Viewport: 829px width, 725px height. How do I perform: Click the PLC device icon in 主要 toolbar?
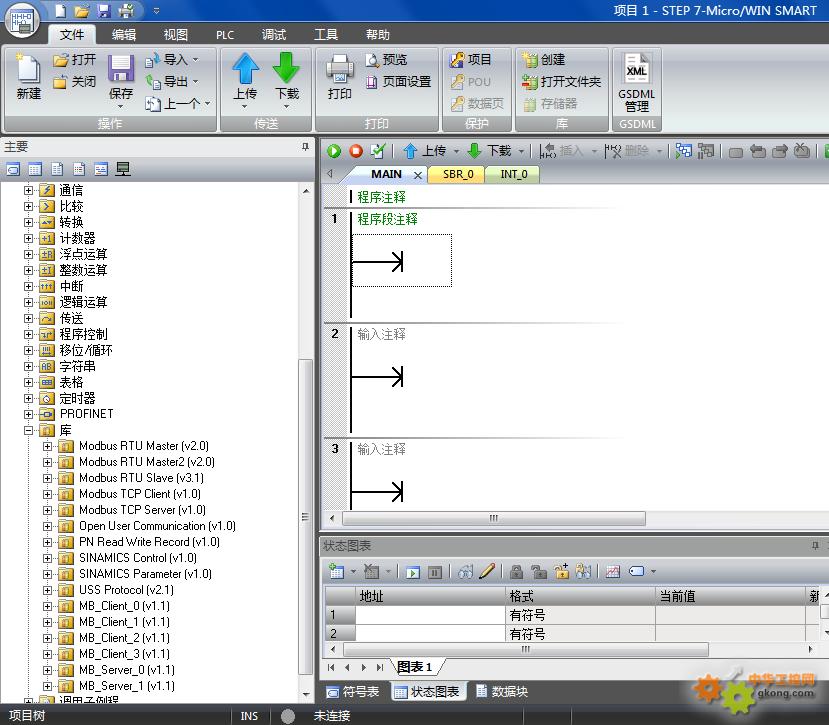pos(123,169)
